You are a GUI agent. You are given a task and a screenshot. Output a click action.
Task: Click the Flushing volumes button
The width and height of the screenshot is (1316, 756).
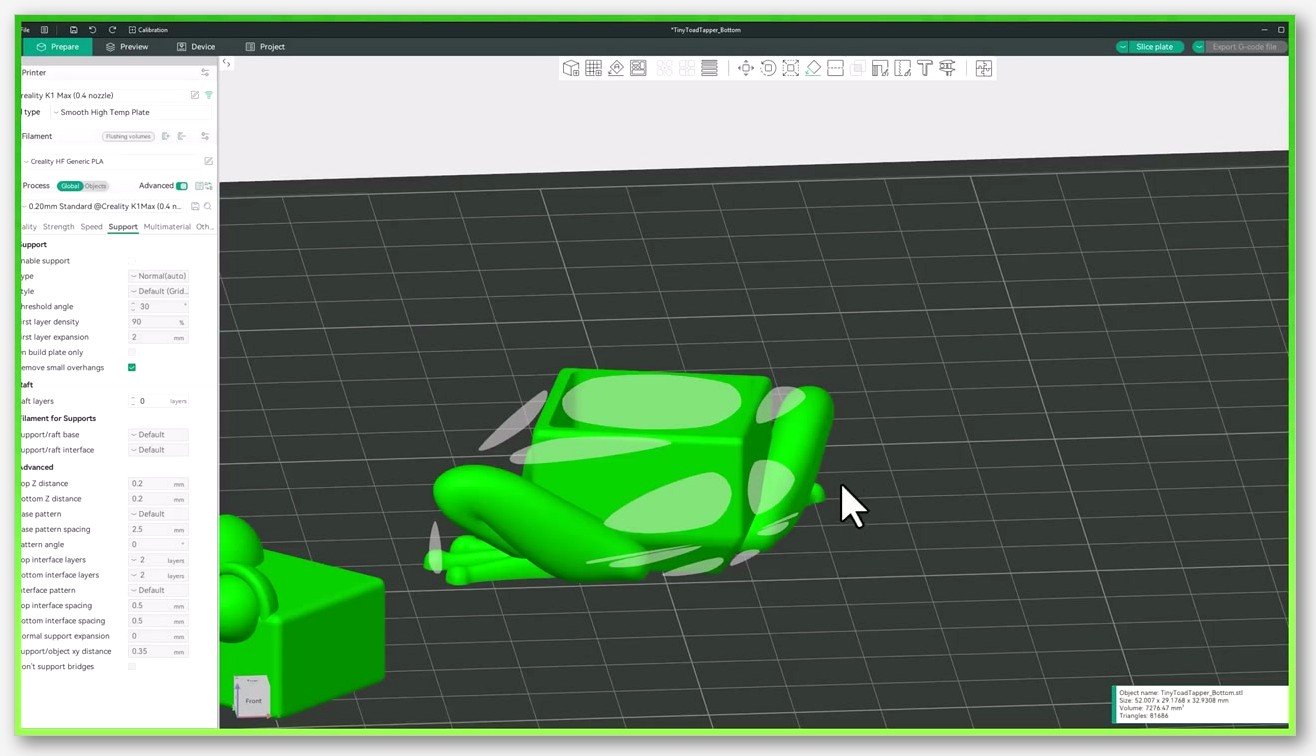[x=128, y=136]
